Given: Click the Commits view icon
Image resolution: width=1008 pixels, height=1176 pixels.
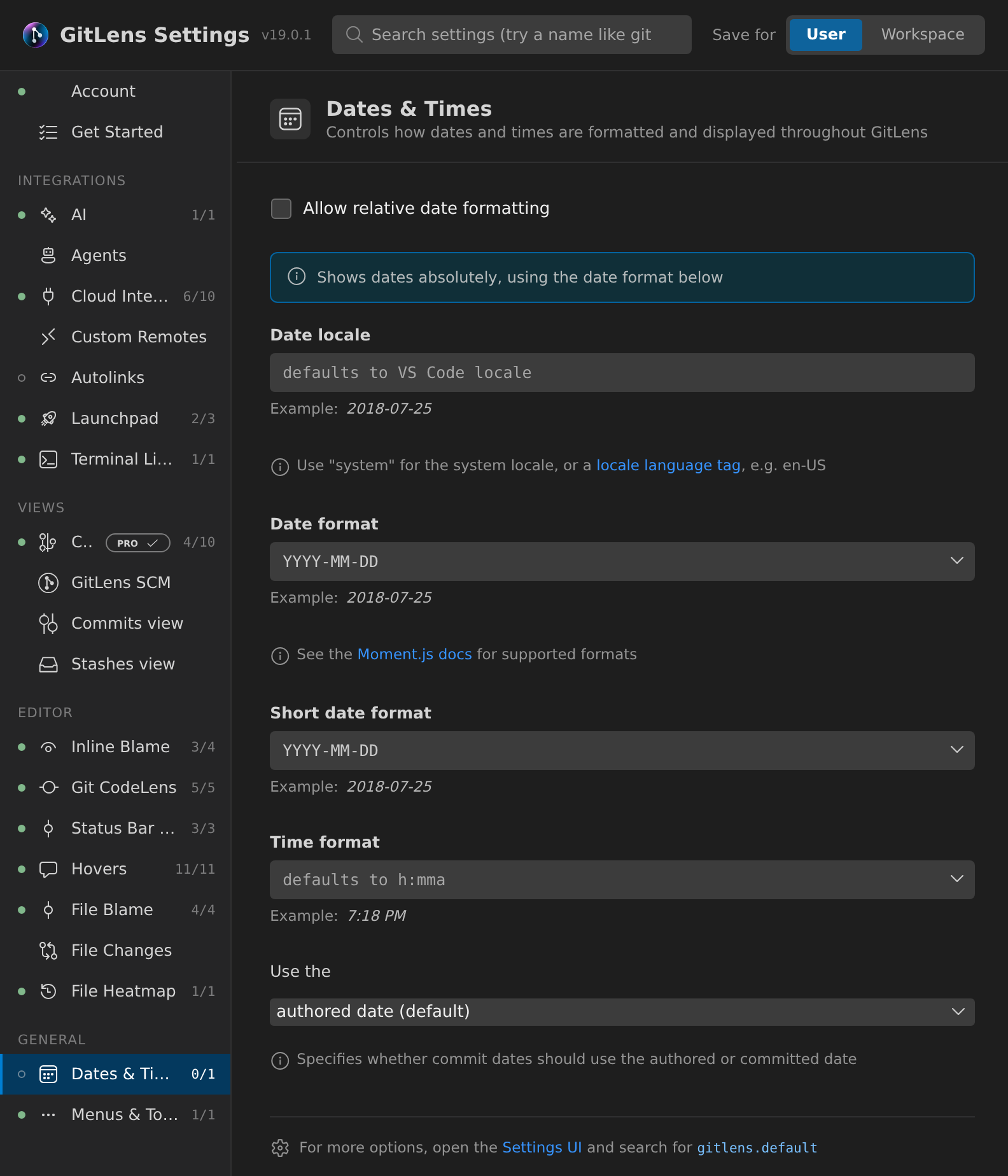Looking at the screenshot, I should point(48,623).
